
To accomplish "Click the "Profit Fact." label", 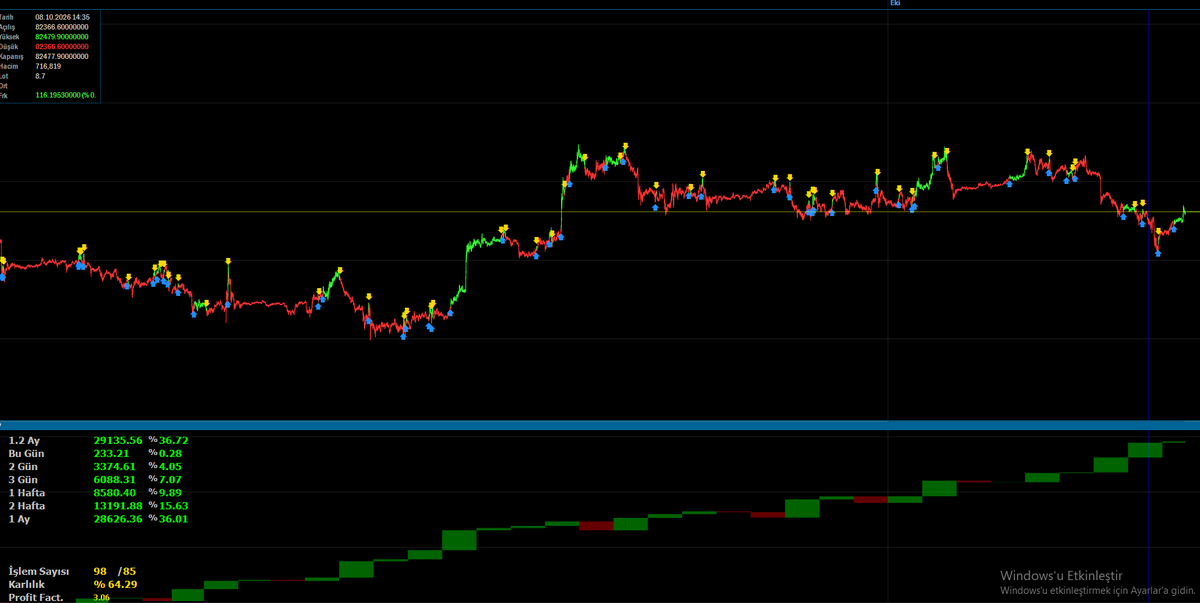I will [36, 597].
